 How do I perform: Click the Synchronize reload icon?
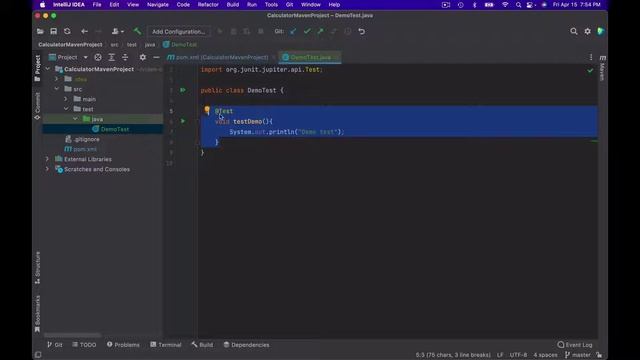coord(67,31)
